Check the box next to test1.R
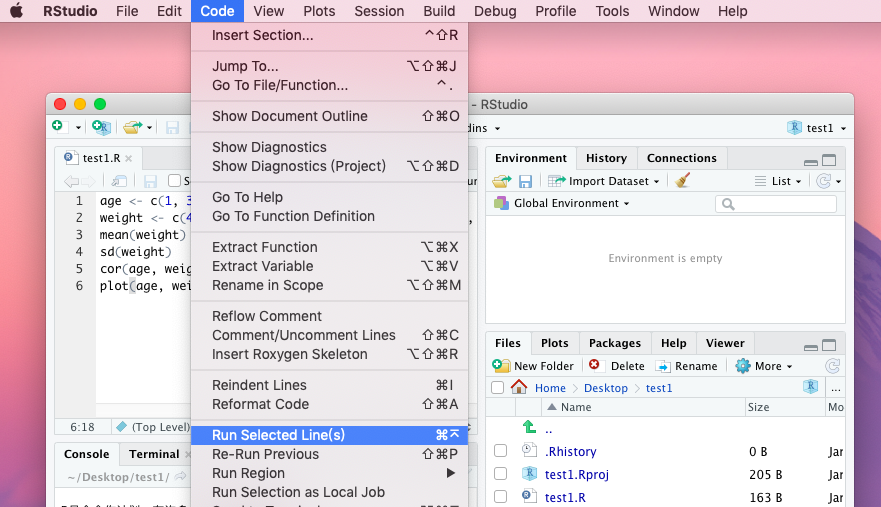The width and height of the screenshot is (881, 507). (x=501, y=497)
